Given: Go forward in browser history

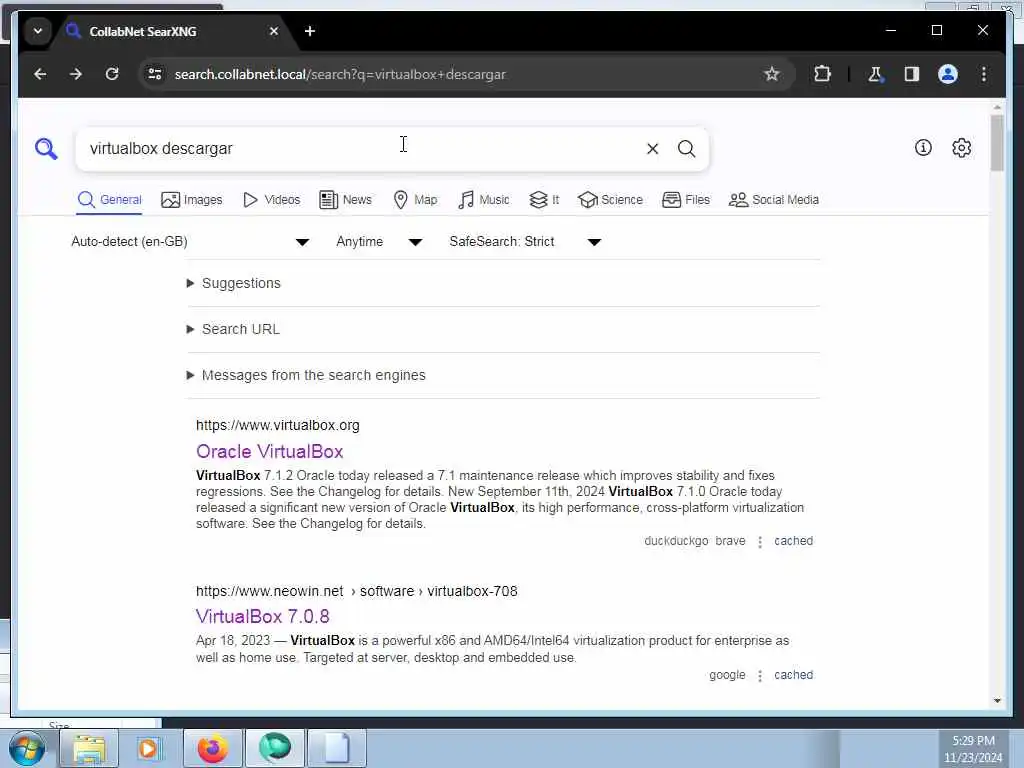Looking at the screenshot, I should (x=76, y=74).
